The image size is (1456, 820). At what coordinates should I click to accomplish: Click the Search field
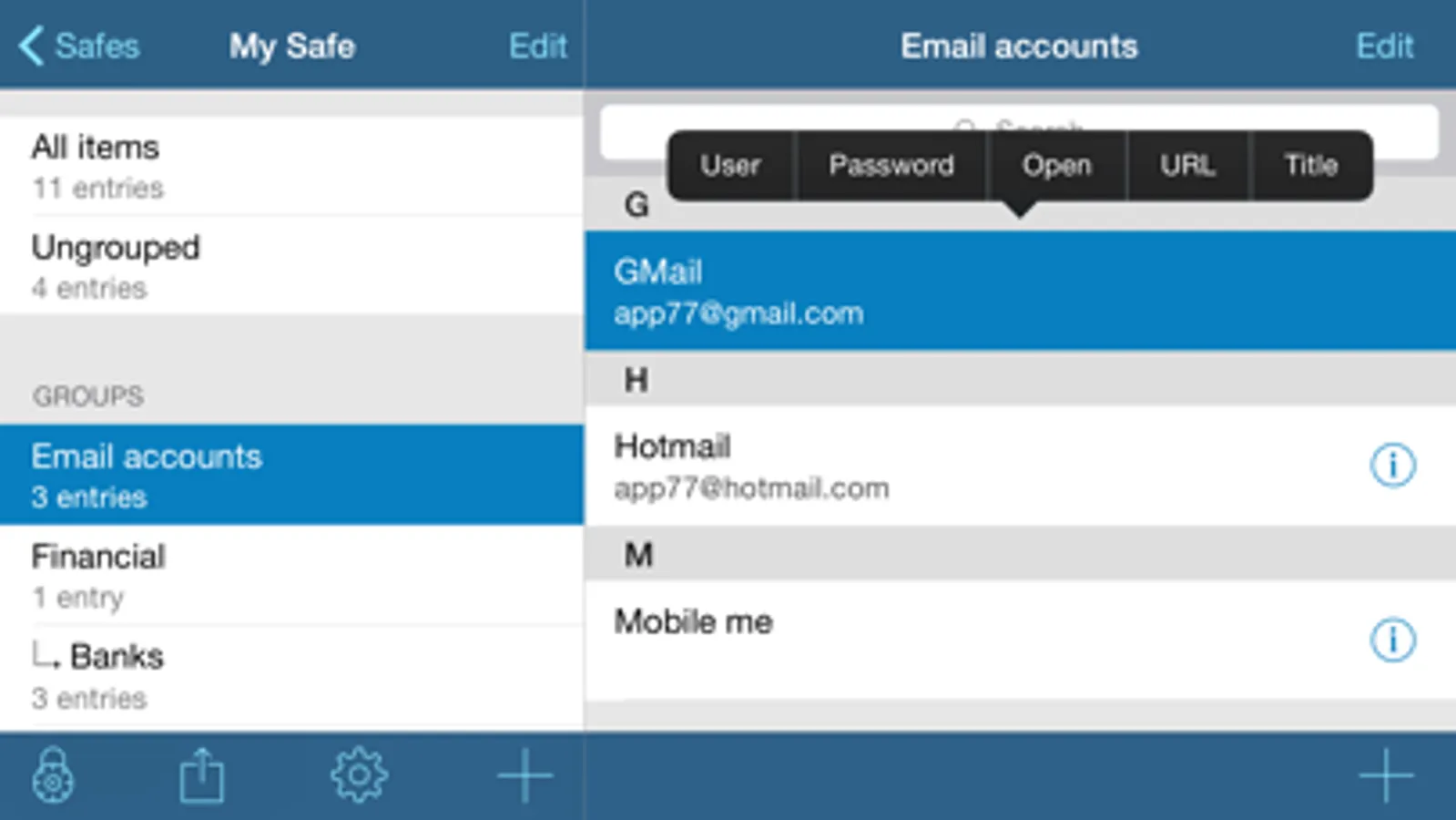pos(1020,130)
